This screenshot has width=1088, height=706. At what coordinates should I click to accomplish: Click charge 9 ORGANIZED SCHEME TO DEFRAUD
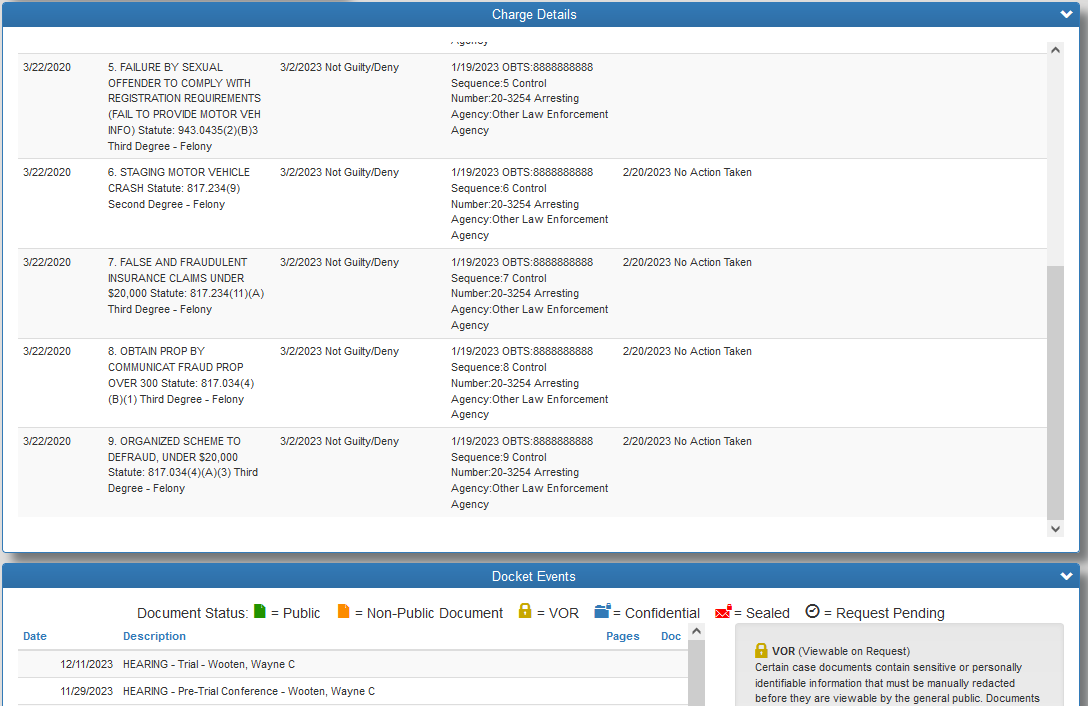coord(183,464)
